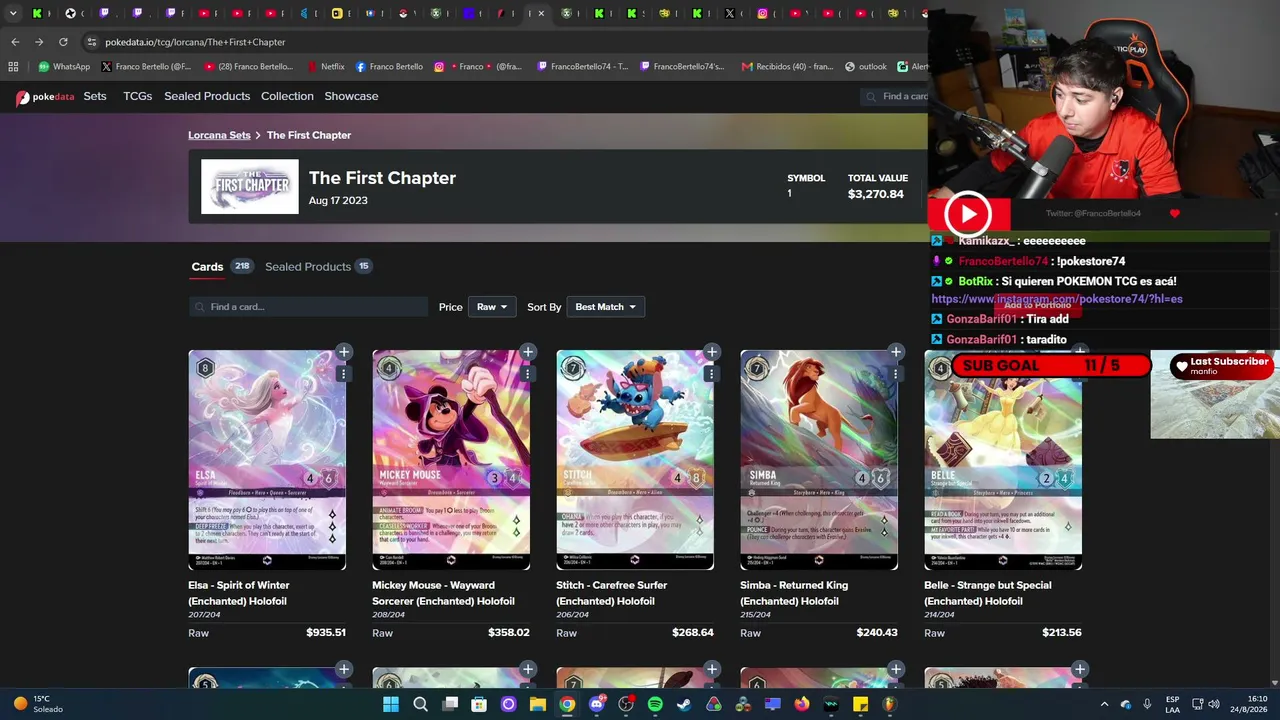Add Simba Returned King using plus icon

[x=896, y=352]
